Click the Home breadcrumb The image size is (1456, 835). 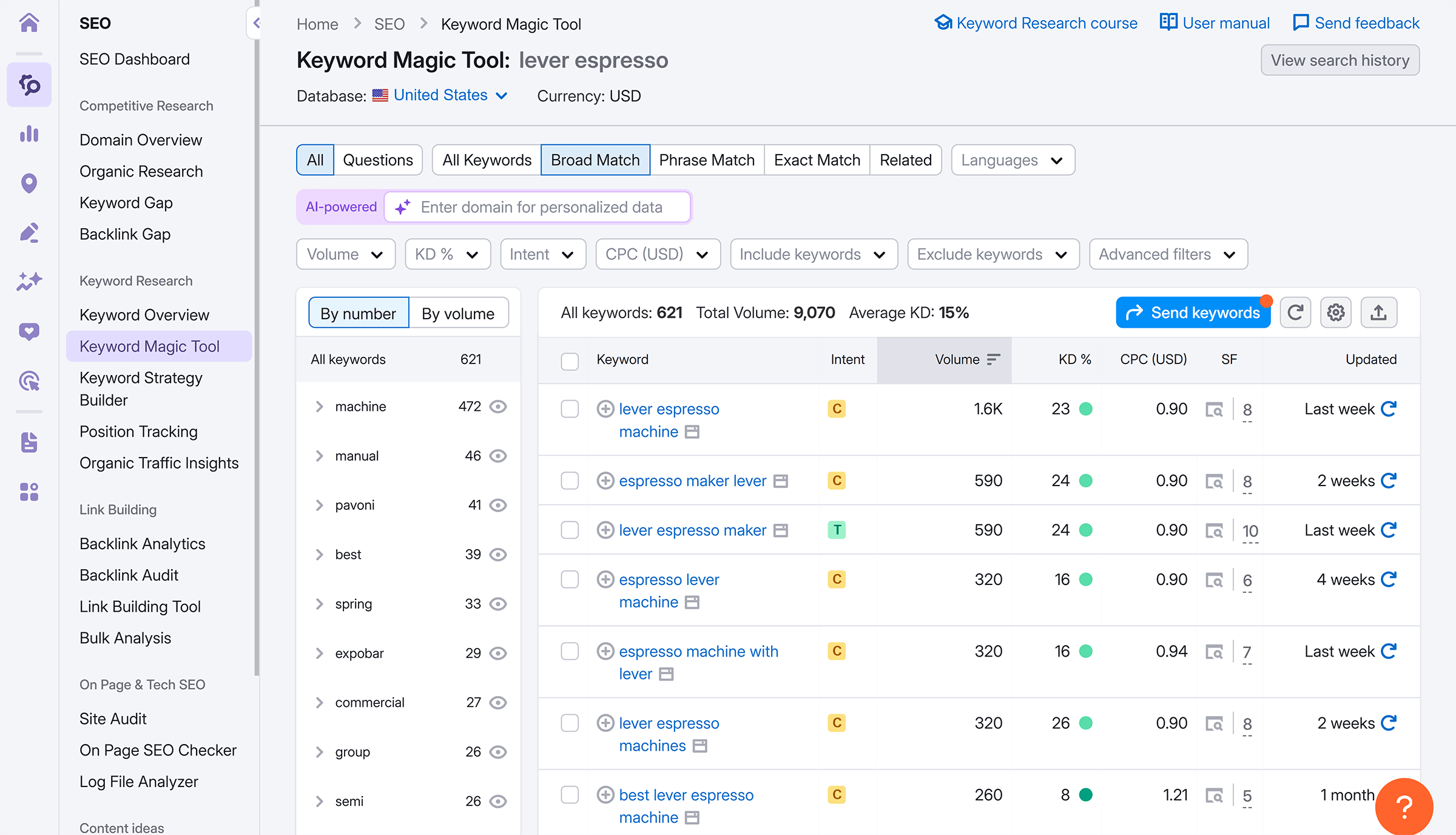tap(317, 24)
